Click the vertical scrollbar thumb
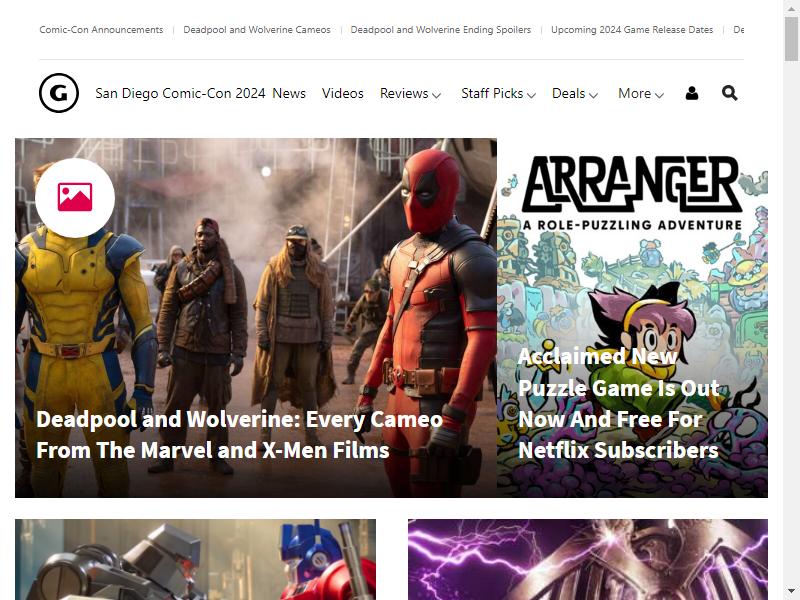Image resolution: width=800 pixels, height=600 pixels. tap(791, 39)
